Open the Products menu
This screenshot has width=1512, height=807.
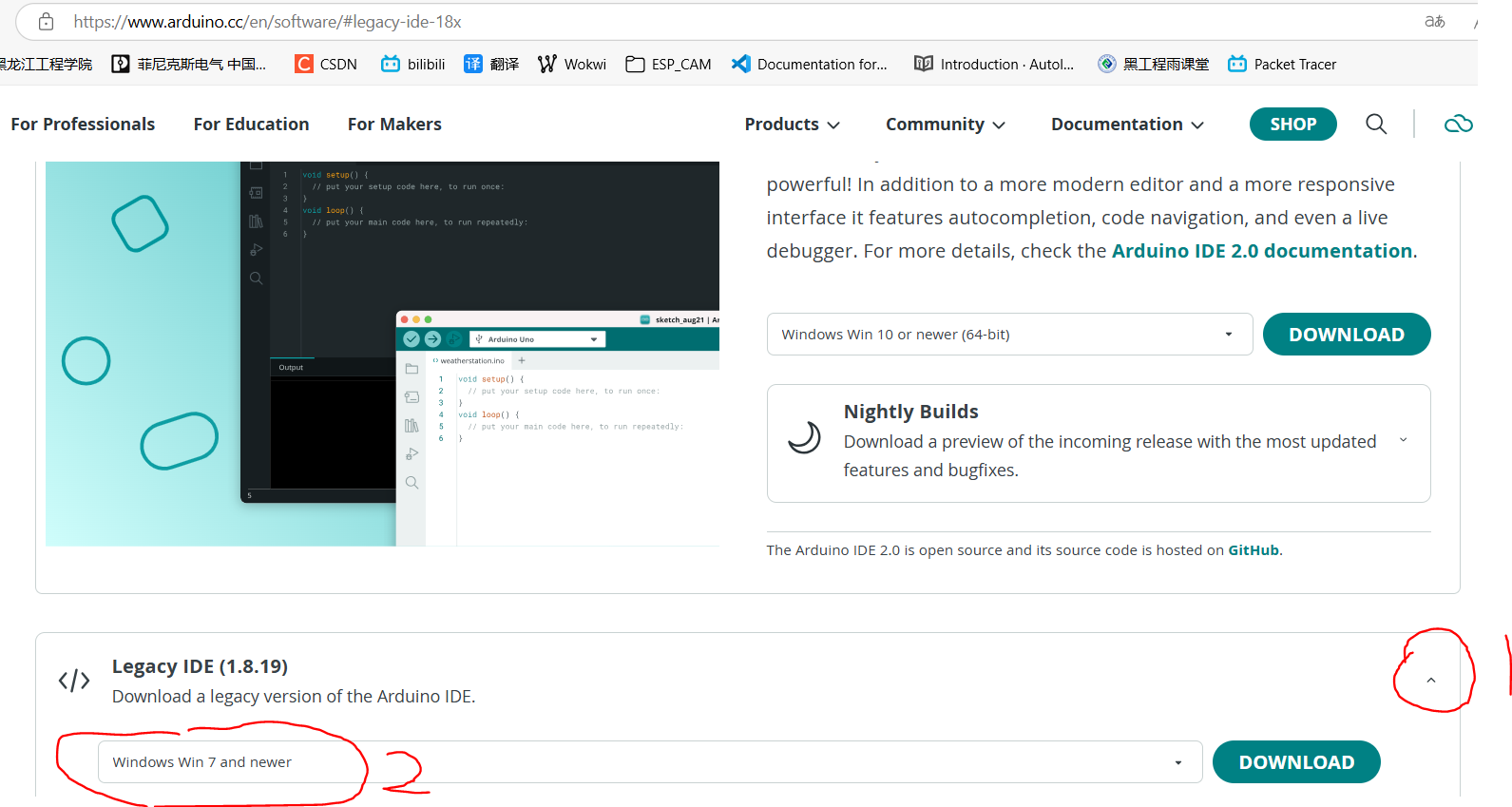[793, 125]
